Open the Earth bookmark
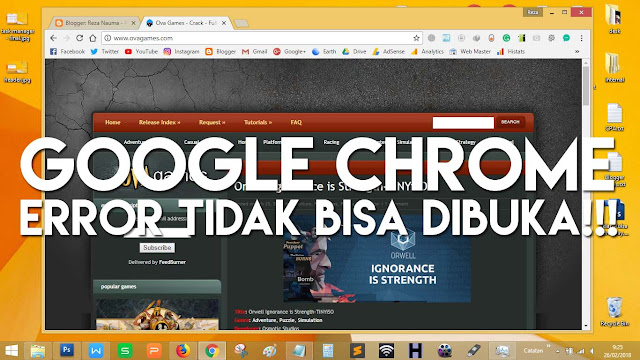 point(324,51)
